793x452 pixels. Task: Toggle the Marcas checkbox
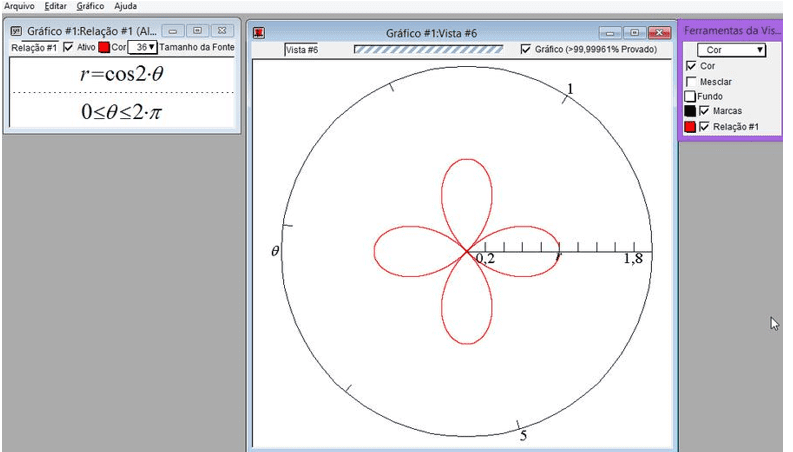[704, 111]
